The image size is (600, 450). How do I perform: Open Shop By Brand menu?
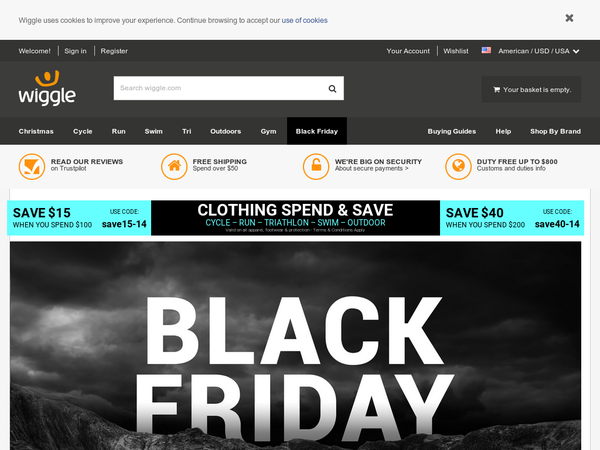[555, 131]
